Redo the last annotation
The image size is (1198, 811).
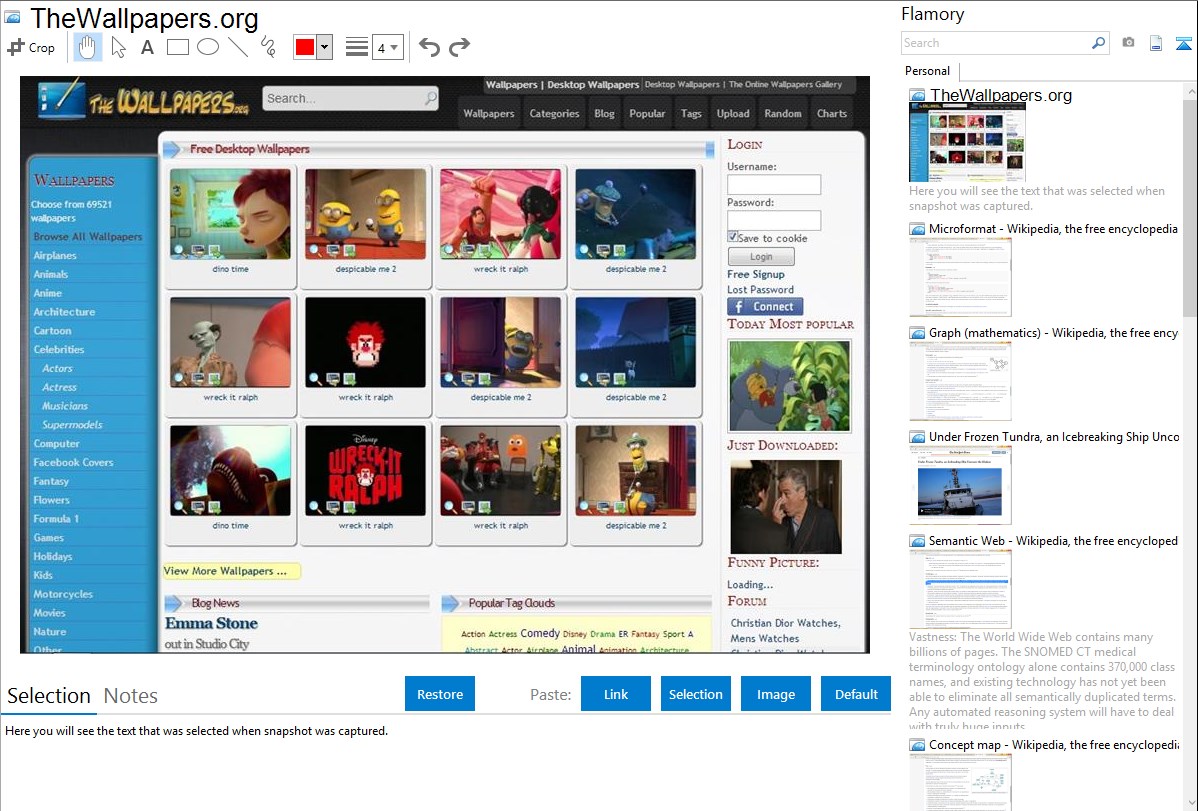[459, 47]
